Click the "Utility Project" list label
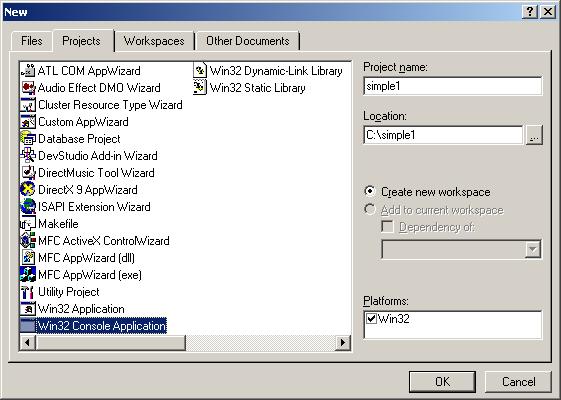561x400 pixels. (69, 292)
